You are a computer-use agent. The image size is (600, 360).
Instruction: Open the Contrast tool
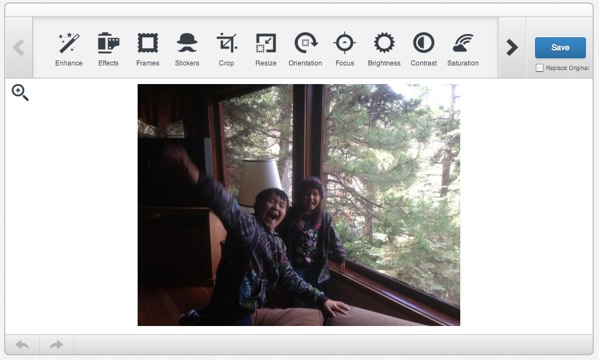tap(424, 49)
